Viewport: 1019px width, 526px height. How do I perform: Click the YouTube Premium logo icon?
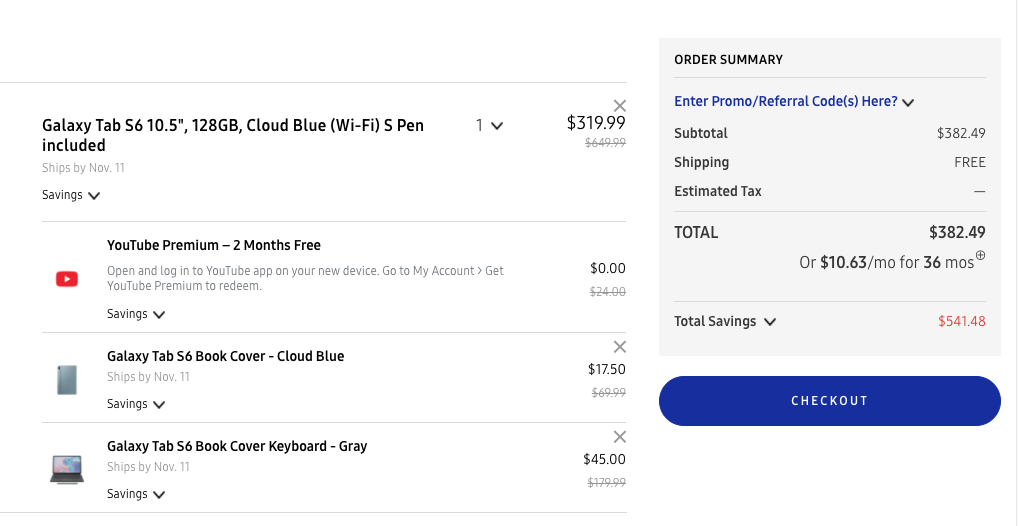point(67,279)
